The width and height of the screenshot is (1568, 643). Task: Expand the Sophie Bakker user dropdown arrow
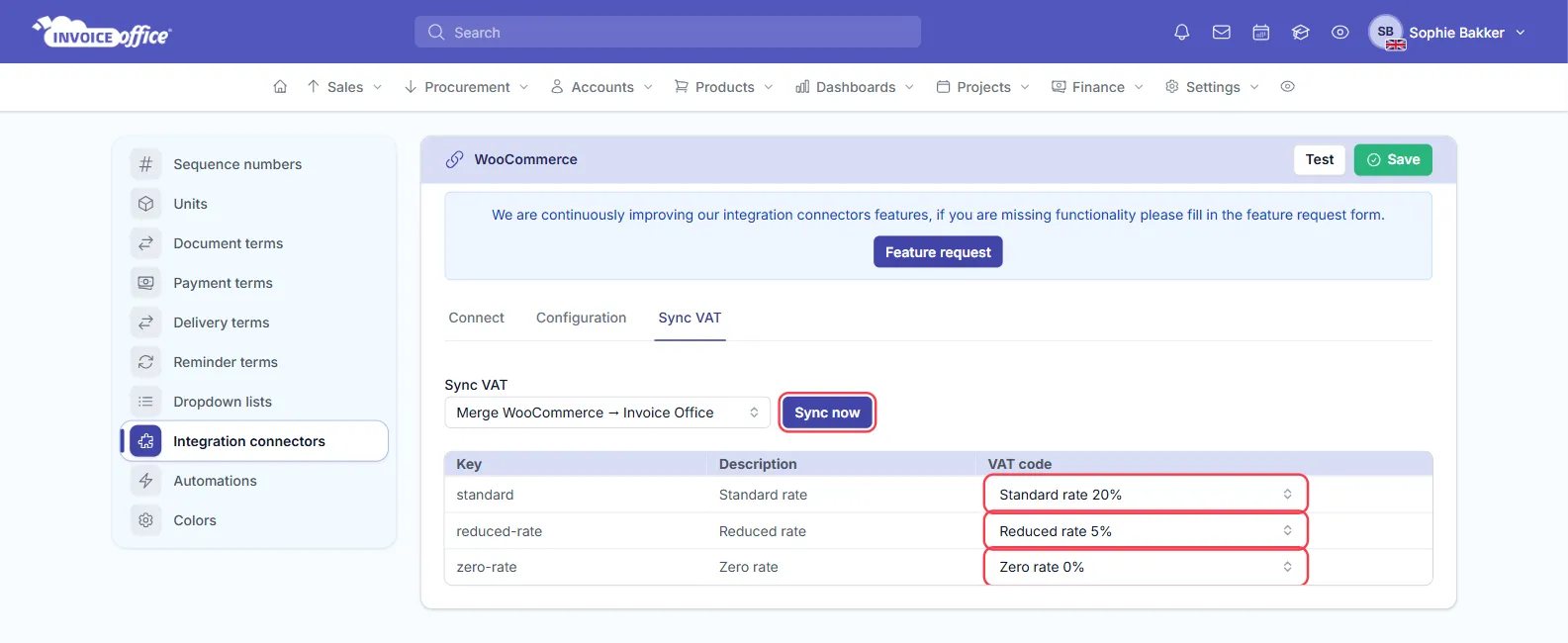(1521, 33)
